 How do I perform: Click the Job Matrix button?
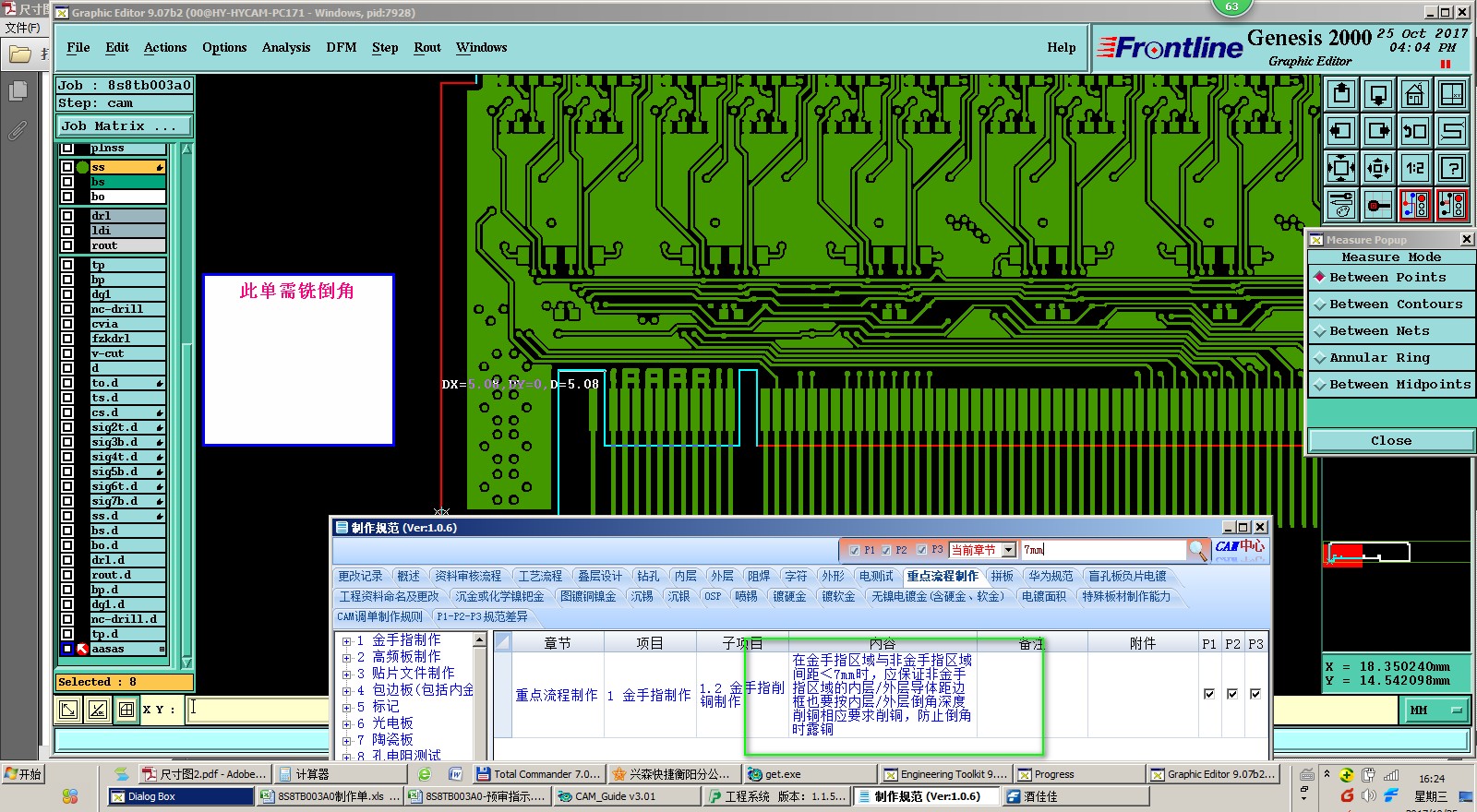pos(124,126)
